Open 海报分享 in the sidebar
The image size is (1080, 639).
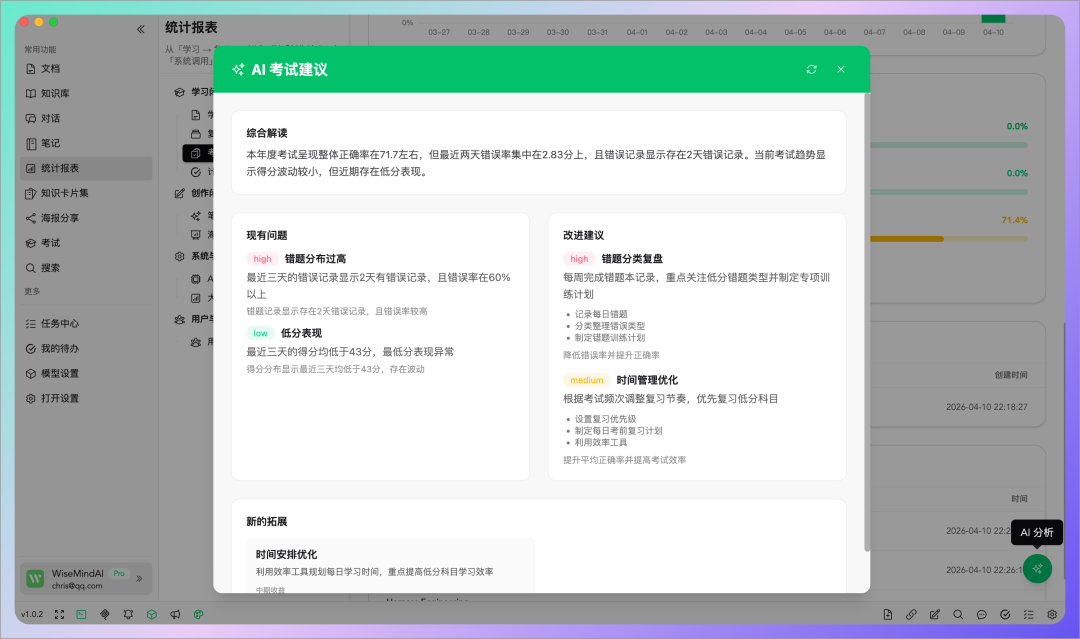point(86,218)
